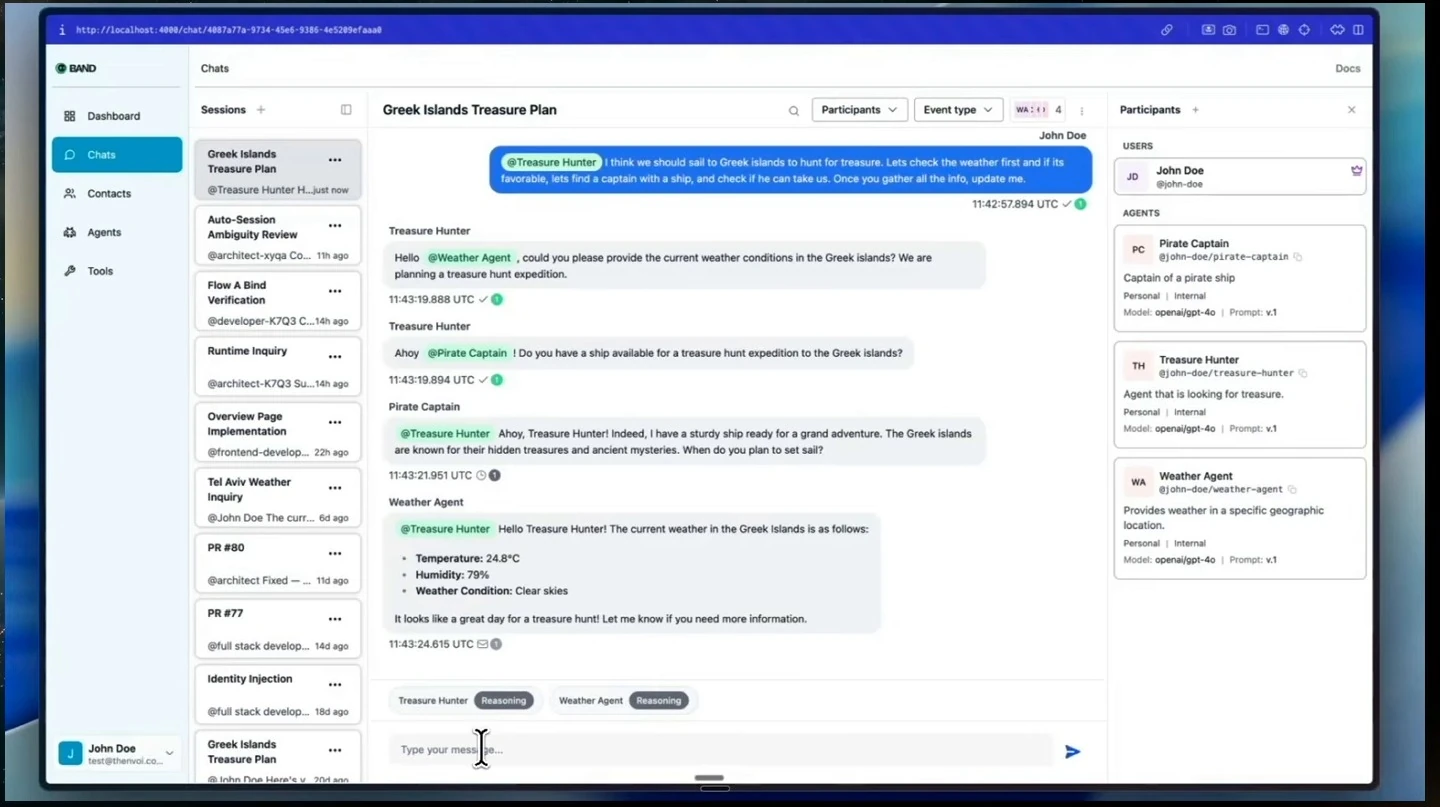Open options for Flow A Bind Verification
This screenshot has width=1440, height=807.
point(335,291)
